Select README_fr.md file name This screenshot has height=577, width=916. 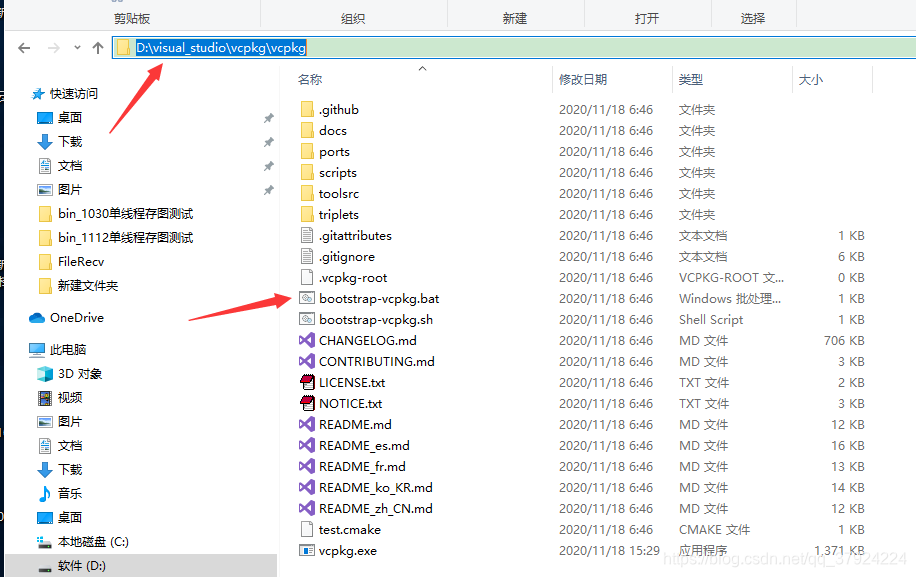(x=362, y=467)
